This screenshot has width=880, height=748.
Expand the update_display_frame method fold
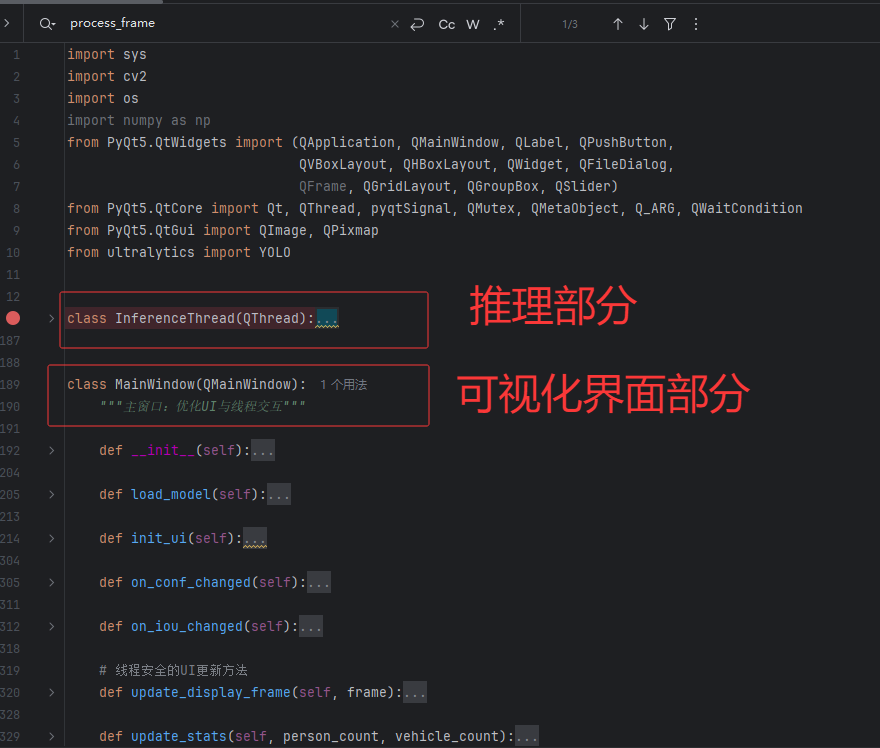coord(52,692)
